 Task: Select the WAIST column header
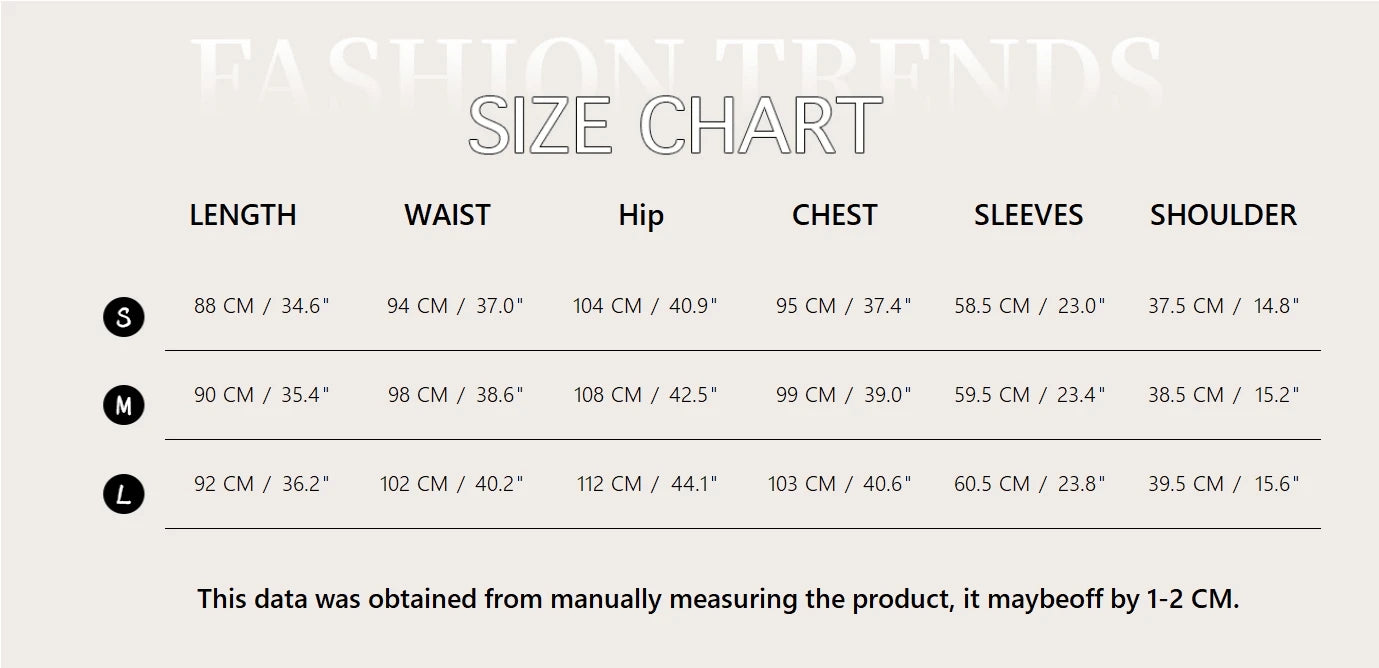click(x=447, y=215)
